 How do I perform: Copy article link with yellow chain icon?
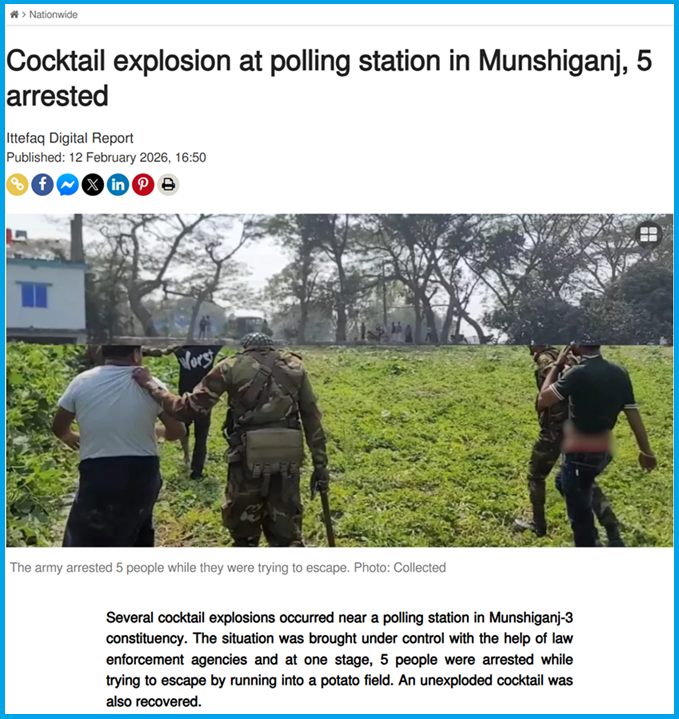[17, 185]
